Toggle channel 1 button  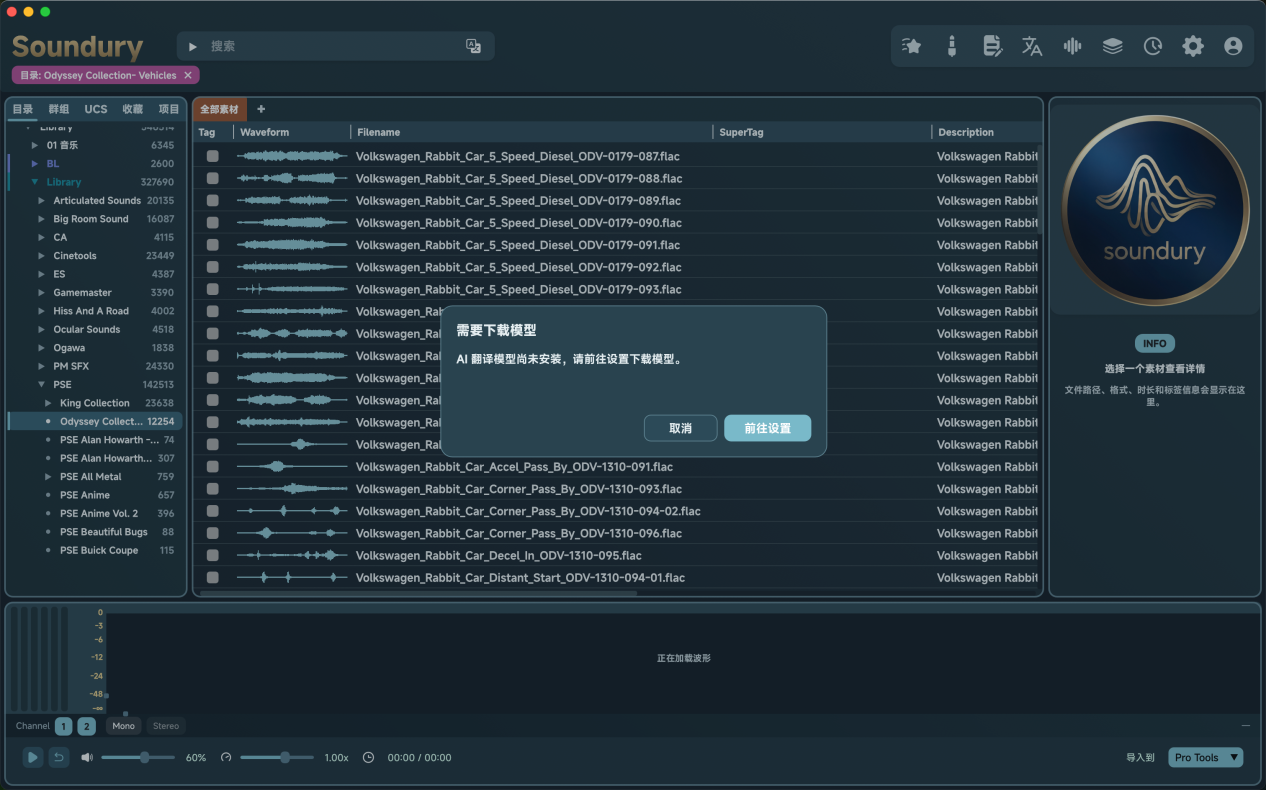click(x=63, y=727)
